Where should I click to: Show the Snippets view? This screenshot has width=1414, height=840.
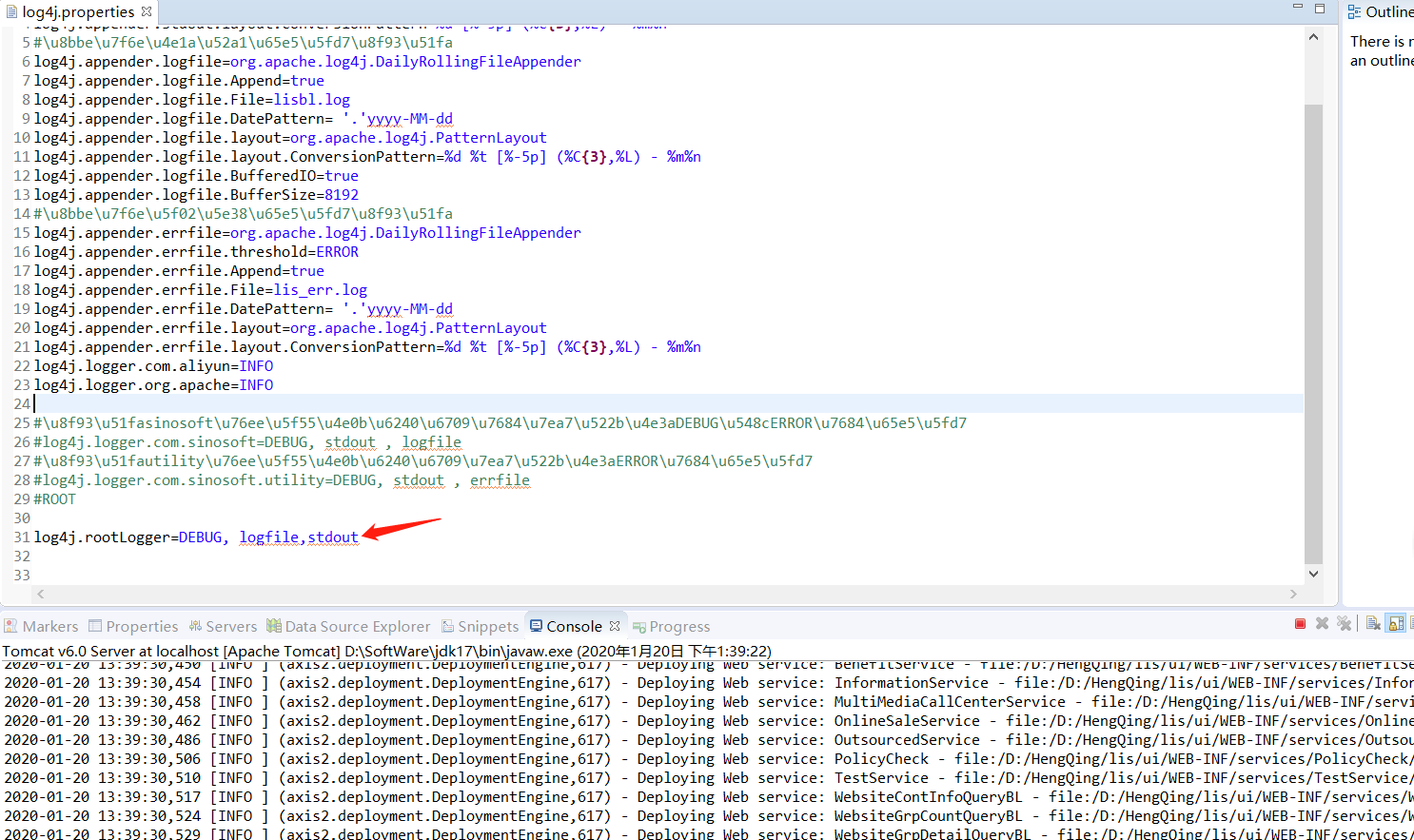480,626
